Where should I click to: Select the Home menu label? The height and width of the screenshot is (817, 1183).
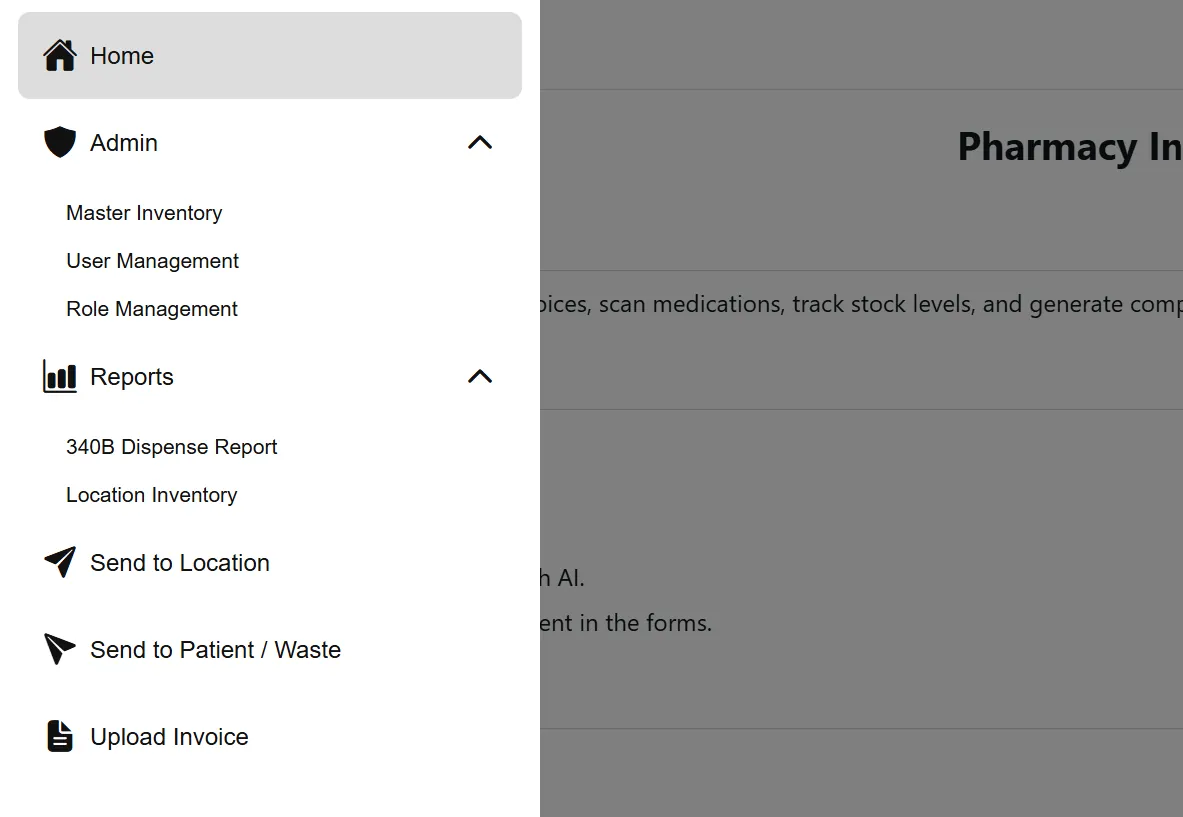[122, 56]
